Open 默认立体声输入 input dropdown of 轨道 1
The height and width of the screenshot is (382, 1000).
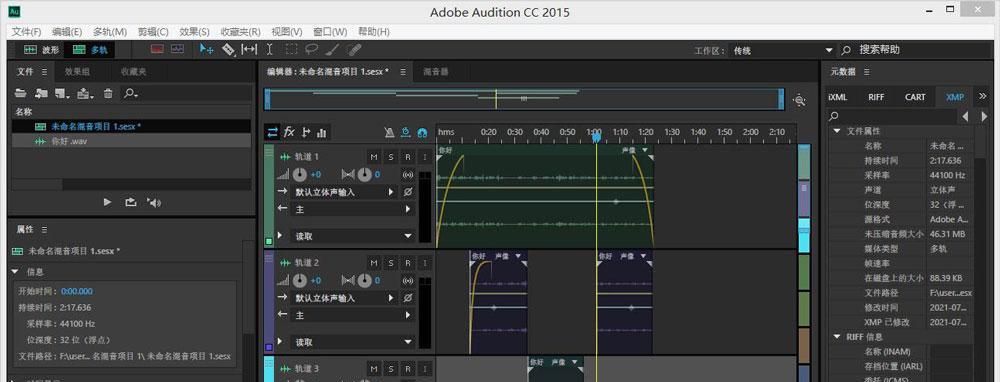click(344, 192)
